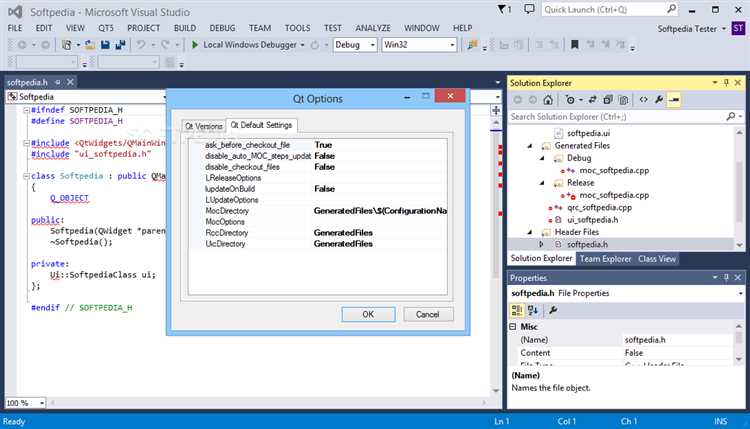Click the ST account avatar

(x=738, y=28)
